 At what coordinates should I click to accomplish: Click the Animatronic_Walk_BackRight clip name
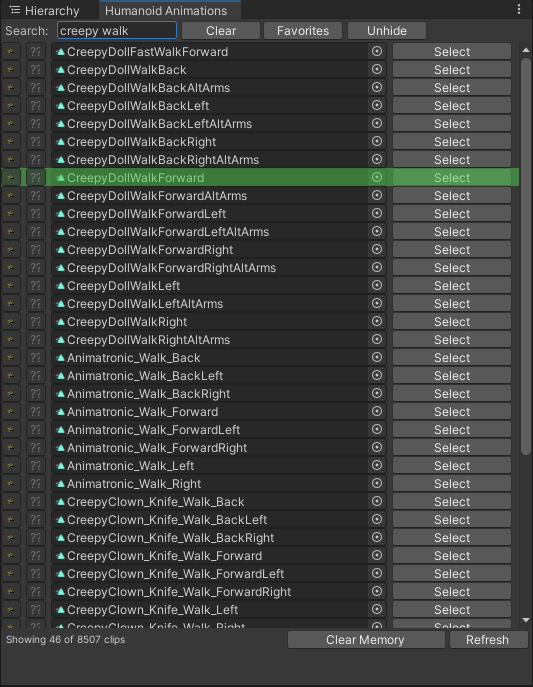pyautogui.click(x=148, y=393)
